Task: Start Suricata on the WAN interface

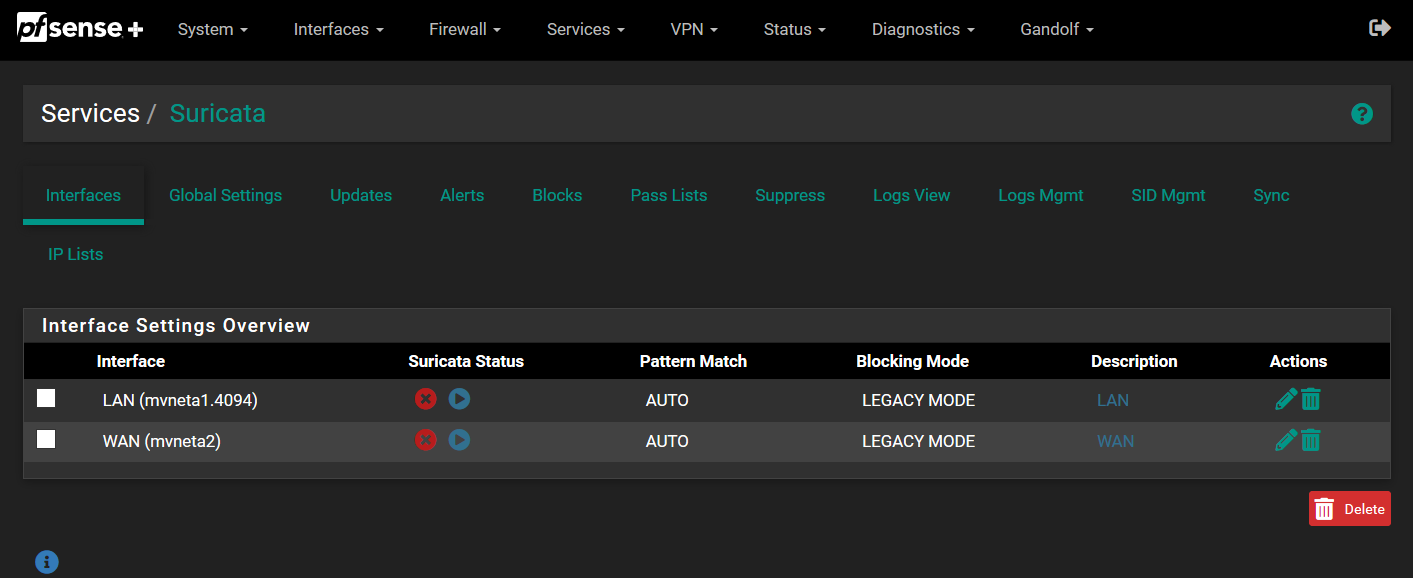Action: [459, 439]
